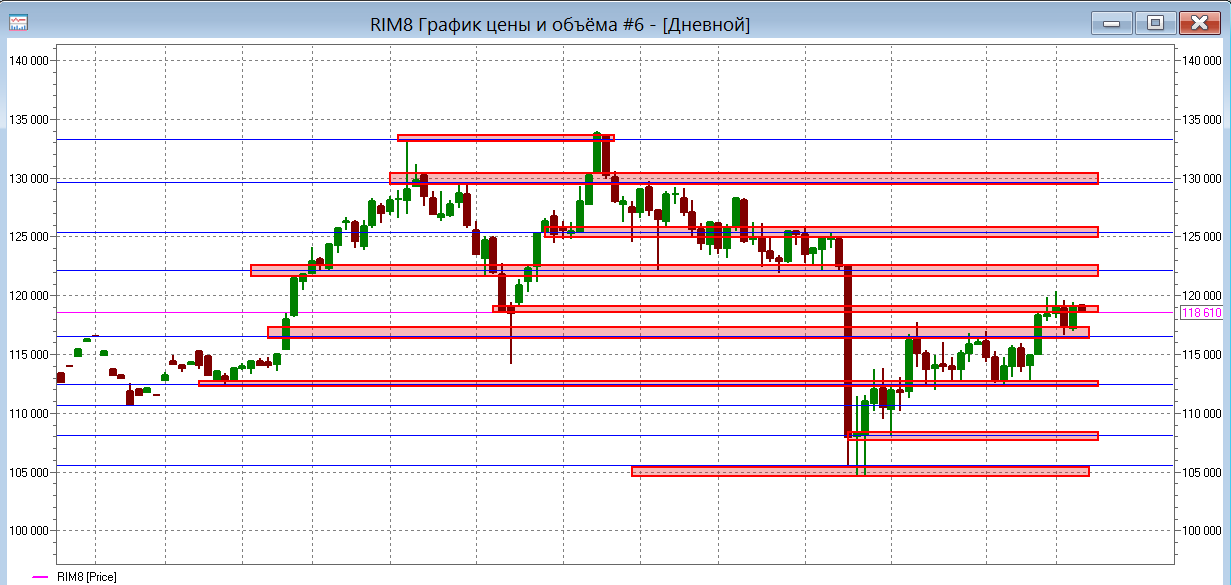Click '140 000' on the left price axis
This screenshot has height=585, width=1231.
point(28,61)
